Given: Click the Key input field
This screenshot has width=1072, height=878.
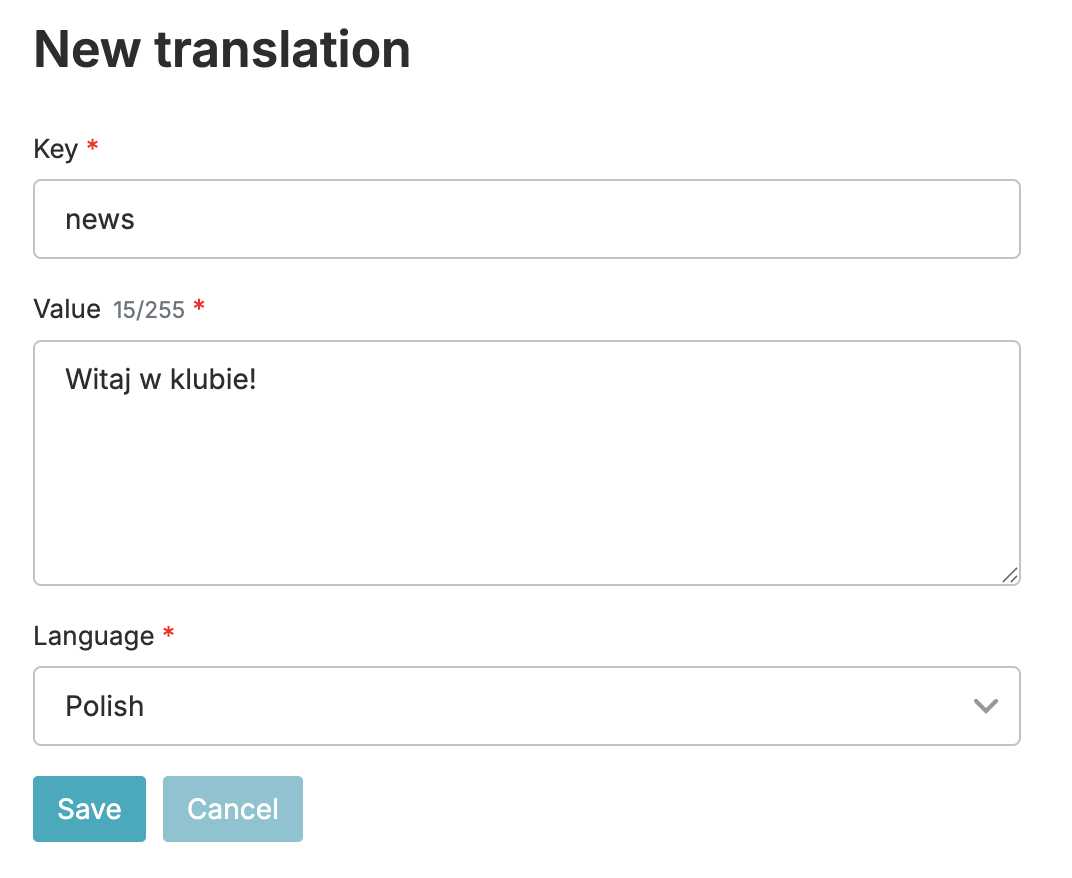Looking at the screenshot, I should point(526,219).
